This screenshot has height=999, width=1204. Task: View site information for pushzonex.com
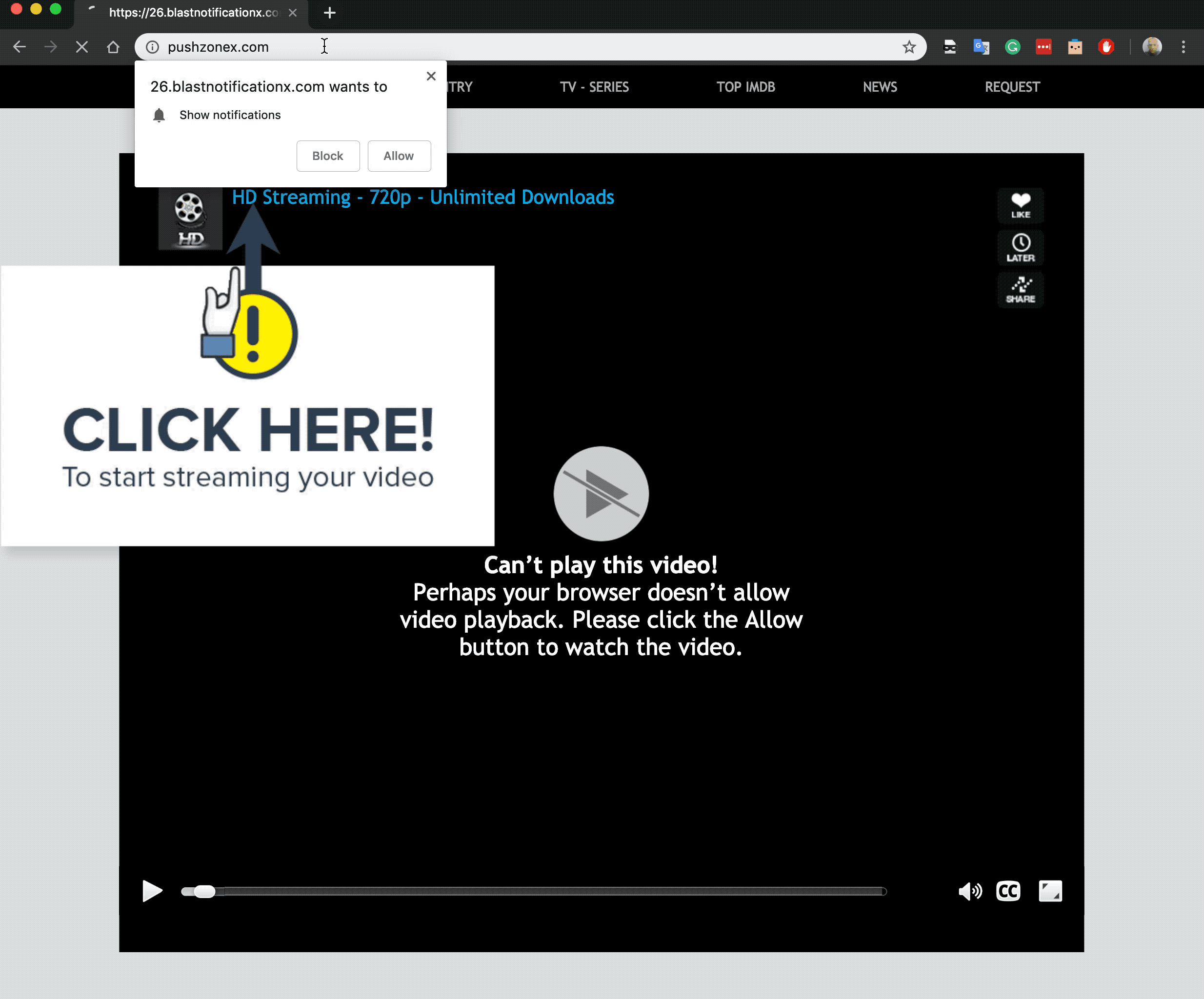(x=152, y=47)
